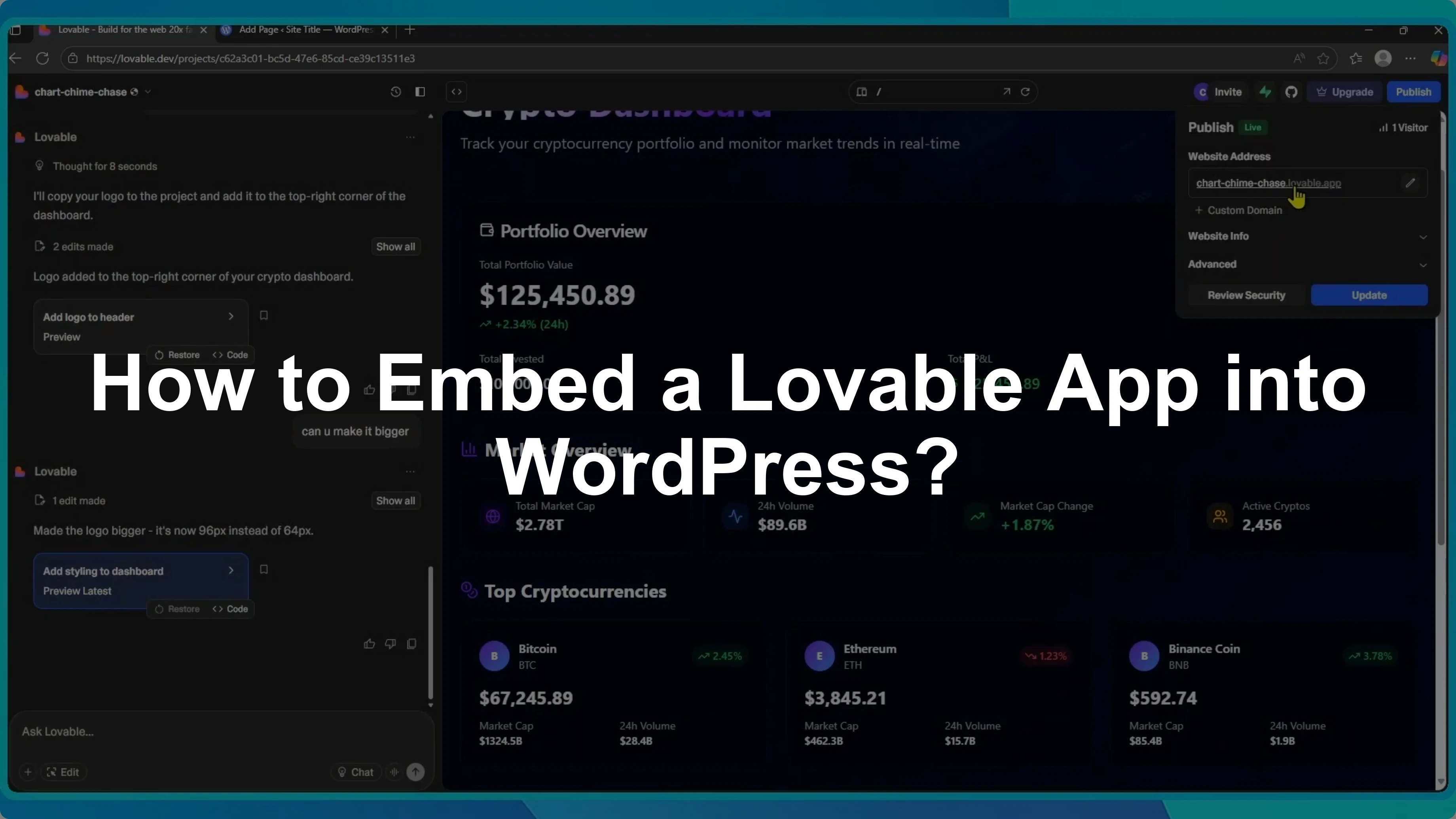Image resolution: width=1456 pixels, height=819 pixels.
Task: Expand Website Info section
Action: [x=1307, y=236]
